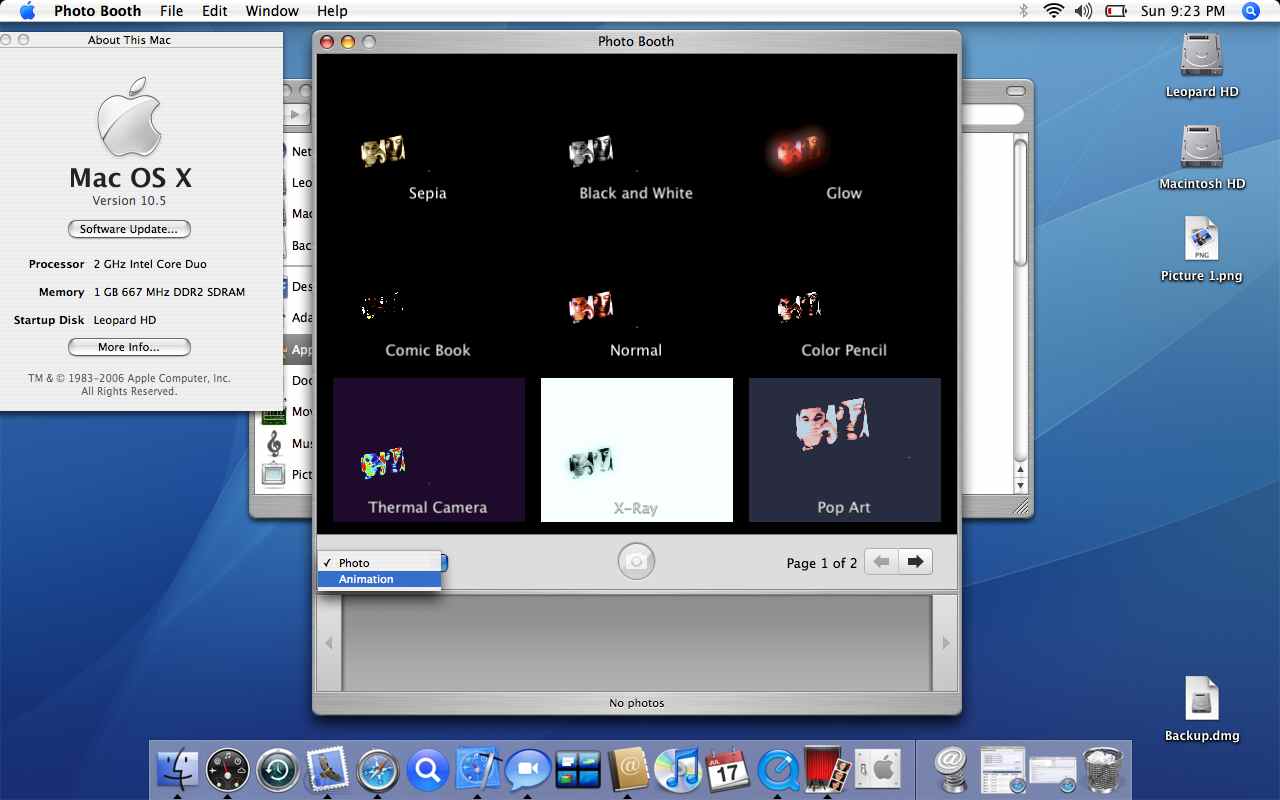The width and height of the screenshot is (1280, 800).
Task: Open the Apple menu
Action: [x=27, y=11]
